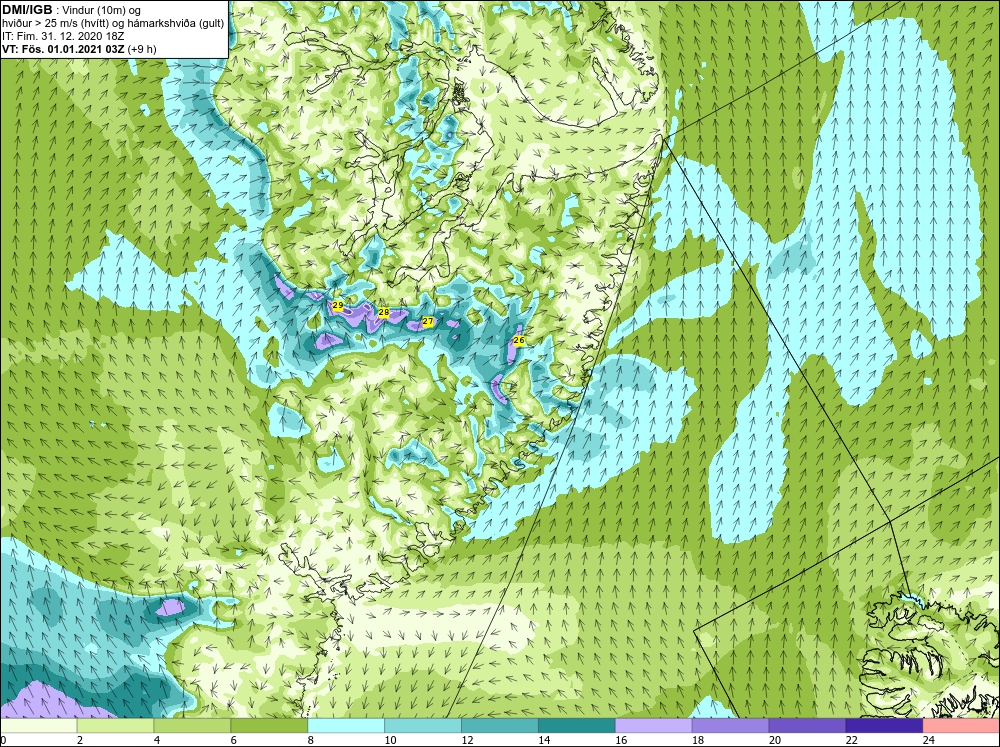
Task: Click the yellow gust label 26
Action: click(519, 341)
